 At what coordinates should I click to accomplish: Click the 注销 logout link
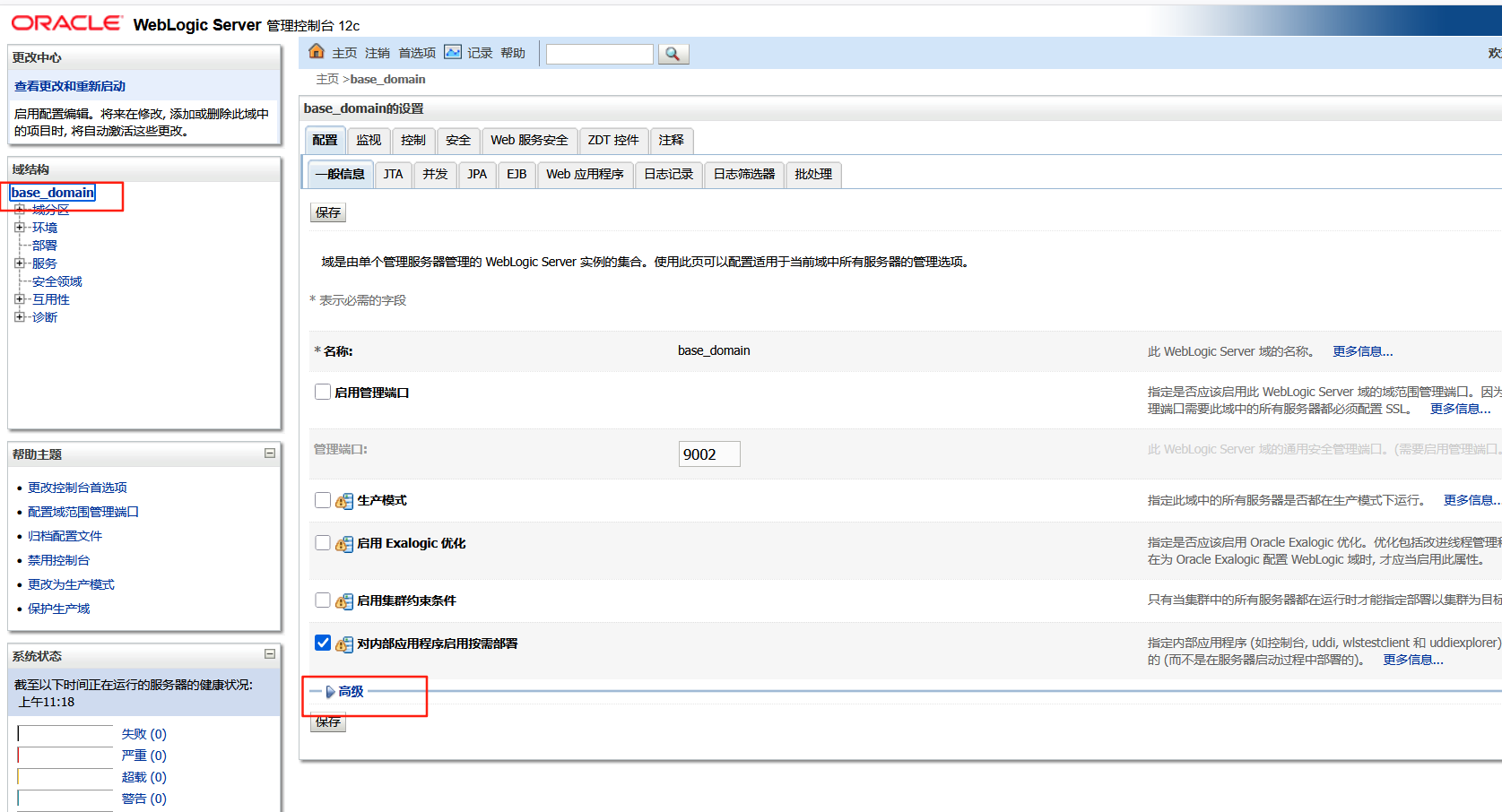pyautogui.click(x=378, y=54)
